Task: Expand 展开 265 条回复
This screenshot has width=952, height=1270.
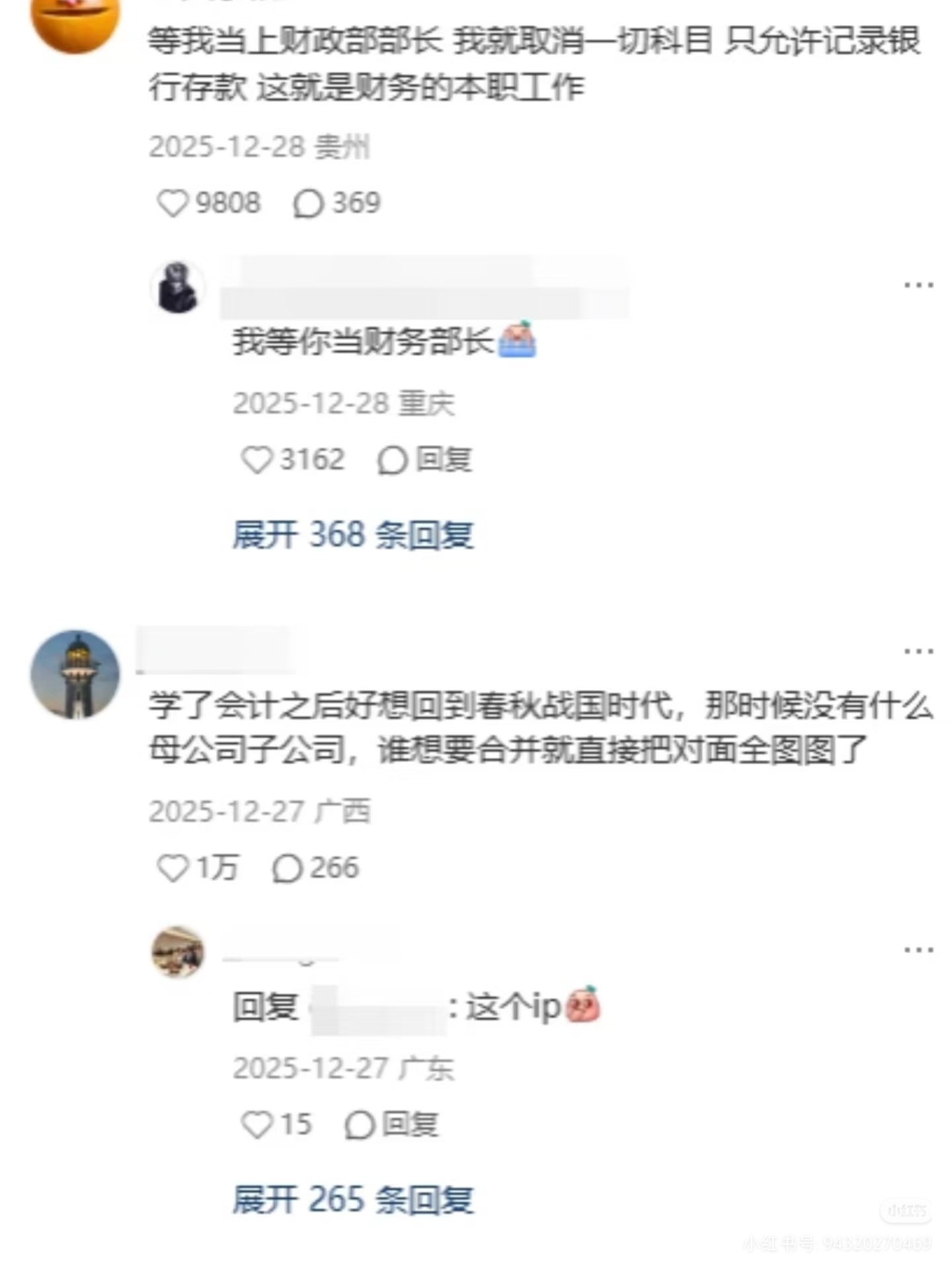Action: pyautogui.click(x=353, y=1199)
